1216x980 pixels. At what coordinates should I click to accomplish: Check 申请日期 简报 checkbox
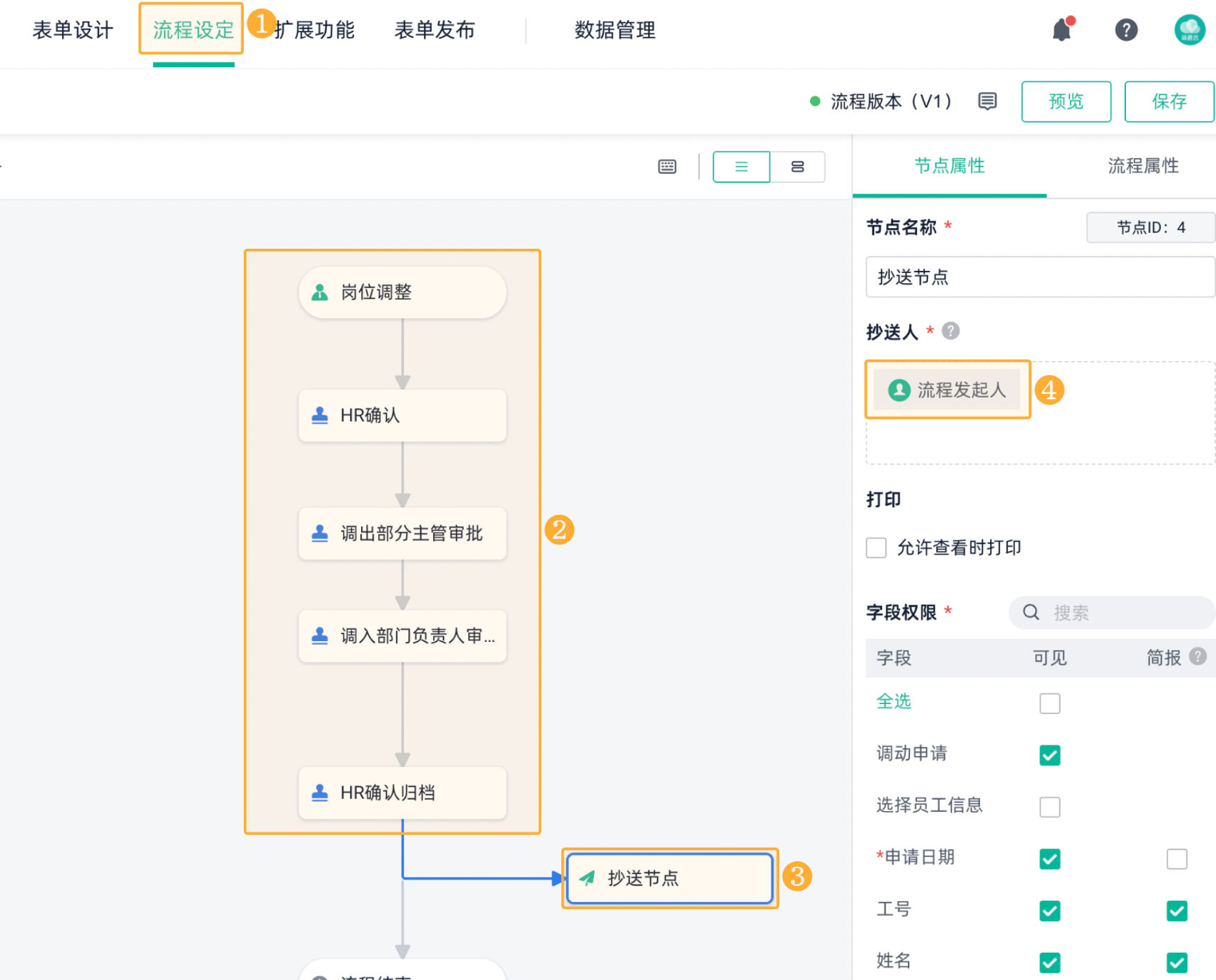[x=1177, y=858]
